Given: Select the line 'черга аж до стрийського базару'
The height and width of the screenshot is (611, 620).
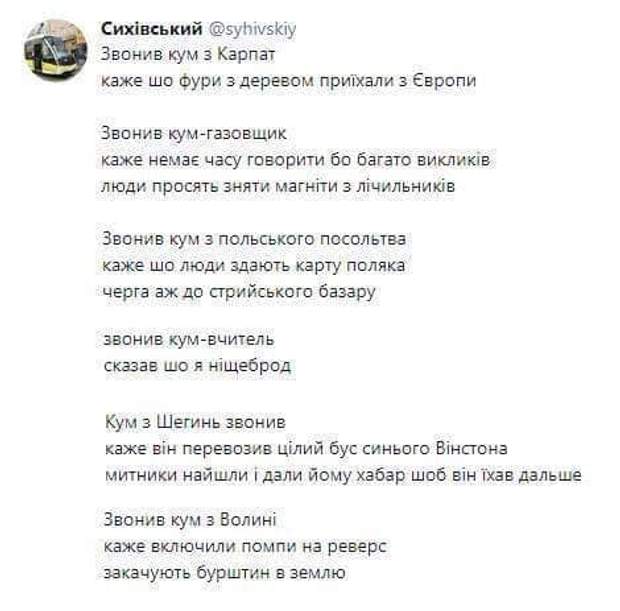Looking at the screenshot, I should click(x=238, y=291).
